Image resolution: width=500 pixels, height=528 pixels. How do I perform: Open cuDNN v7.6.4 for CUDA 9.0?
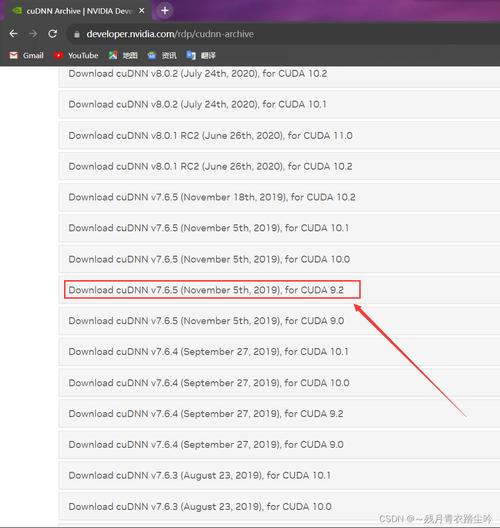tap(279, 444)
